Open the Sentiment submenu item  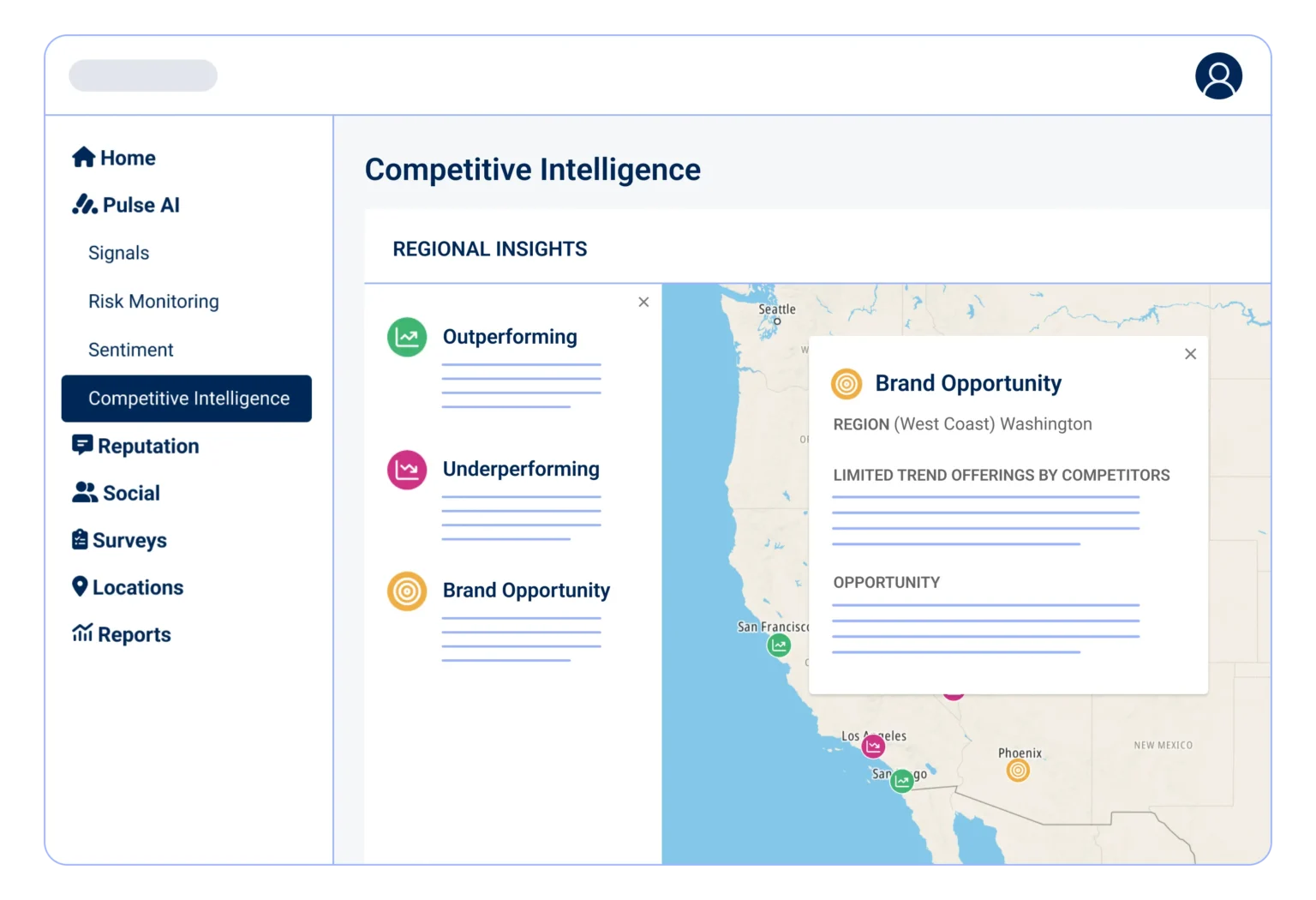[x=131, y=350]
